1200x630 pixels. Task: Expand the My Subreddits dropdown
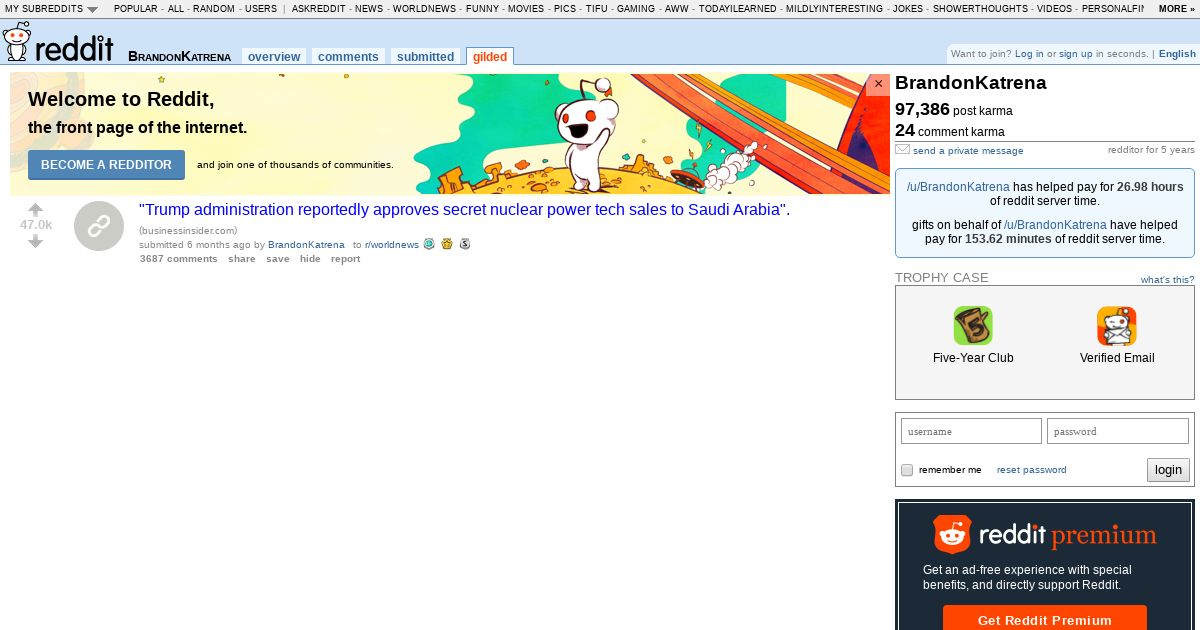pos(52,8)
